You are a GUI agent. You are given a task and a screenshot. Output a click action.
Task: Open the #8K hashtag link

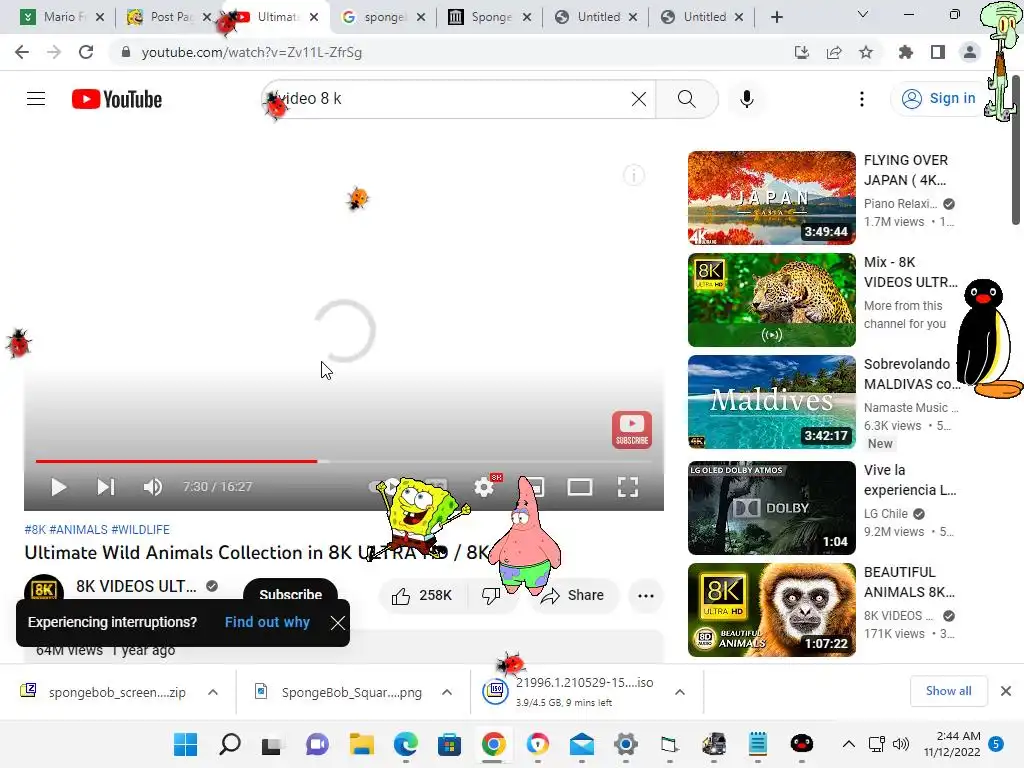click(35, 530)
